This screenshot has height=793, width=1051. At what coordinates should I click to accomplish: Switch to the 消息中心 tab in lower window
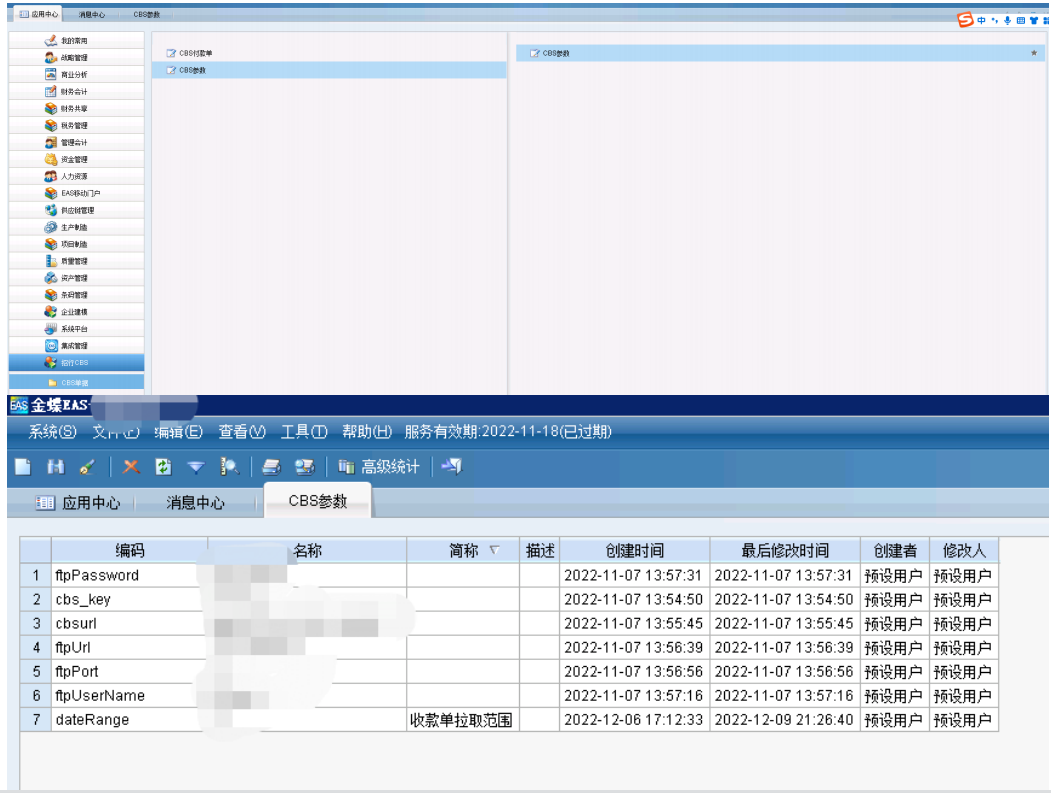195,503
